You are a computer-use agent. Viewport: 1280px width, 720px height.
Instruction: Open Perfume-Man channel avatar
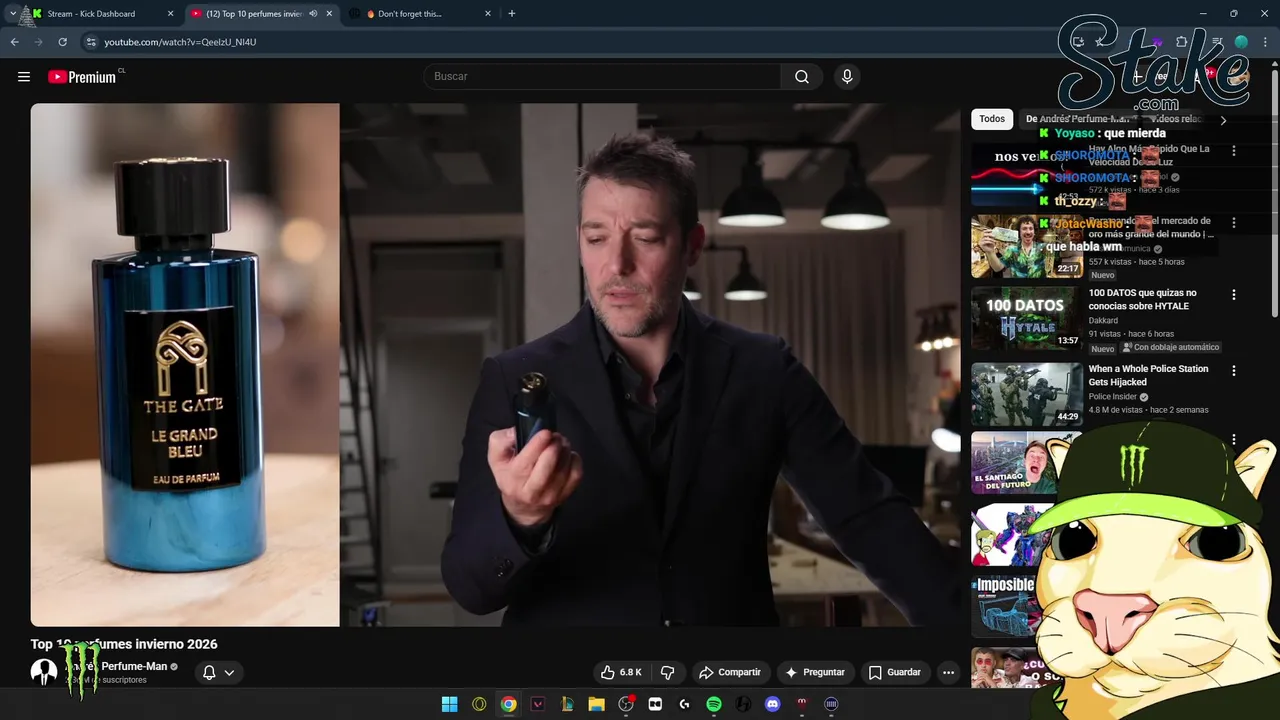coord(44,672)
